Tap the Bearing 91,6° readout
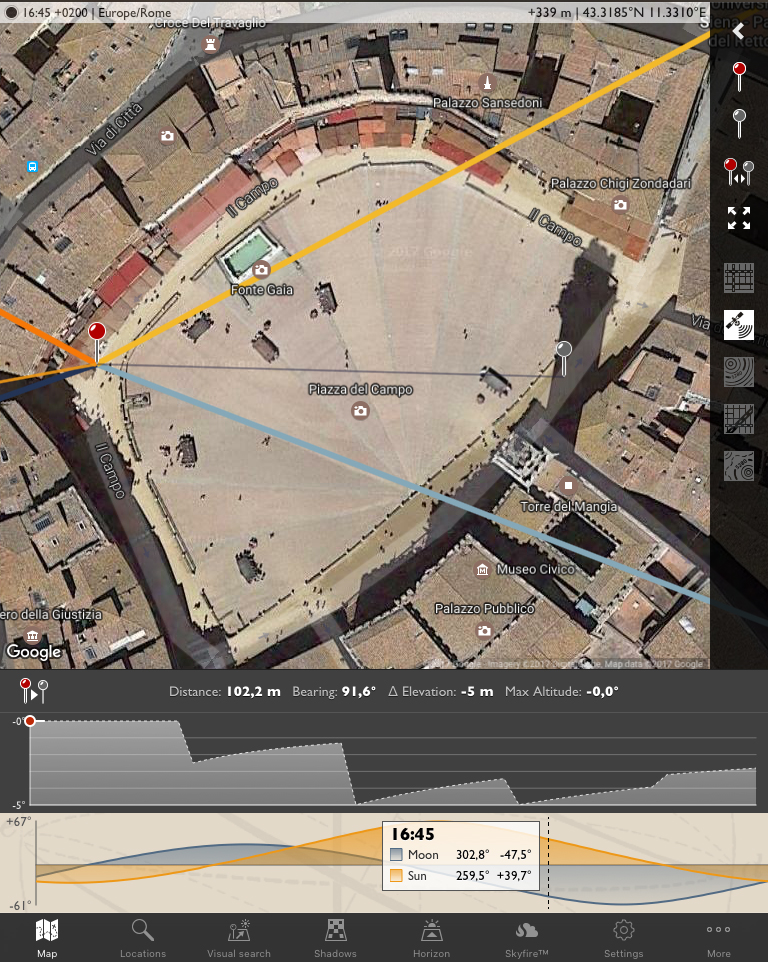 (x=334, y=691)
